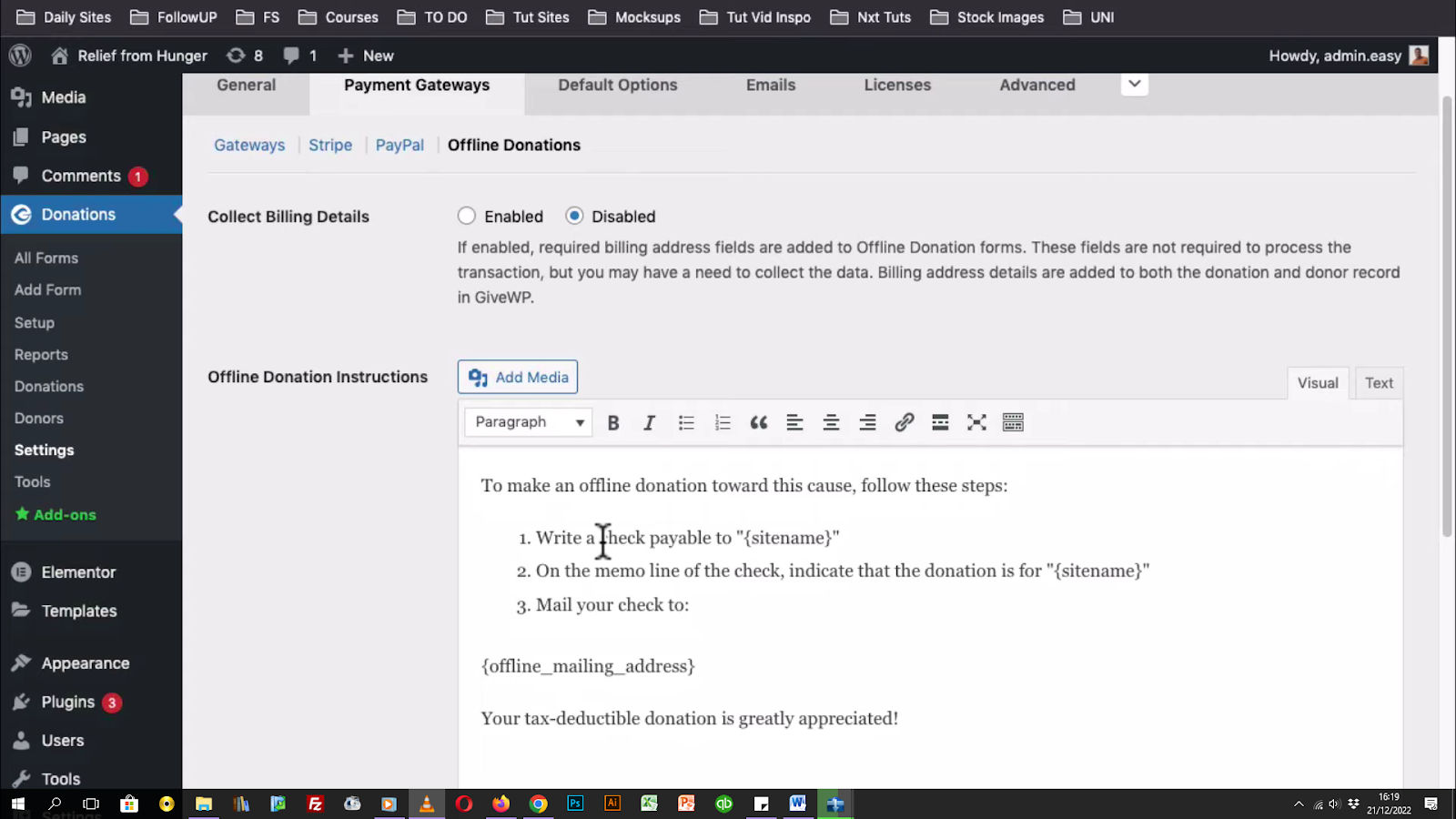Image resolution: width=1456 pixels, height=819 pixels.
Task: Toggle the editor toolbar toggle
Action: tap(1013, 422)
